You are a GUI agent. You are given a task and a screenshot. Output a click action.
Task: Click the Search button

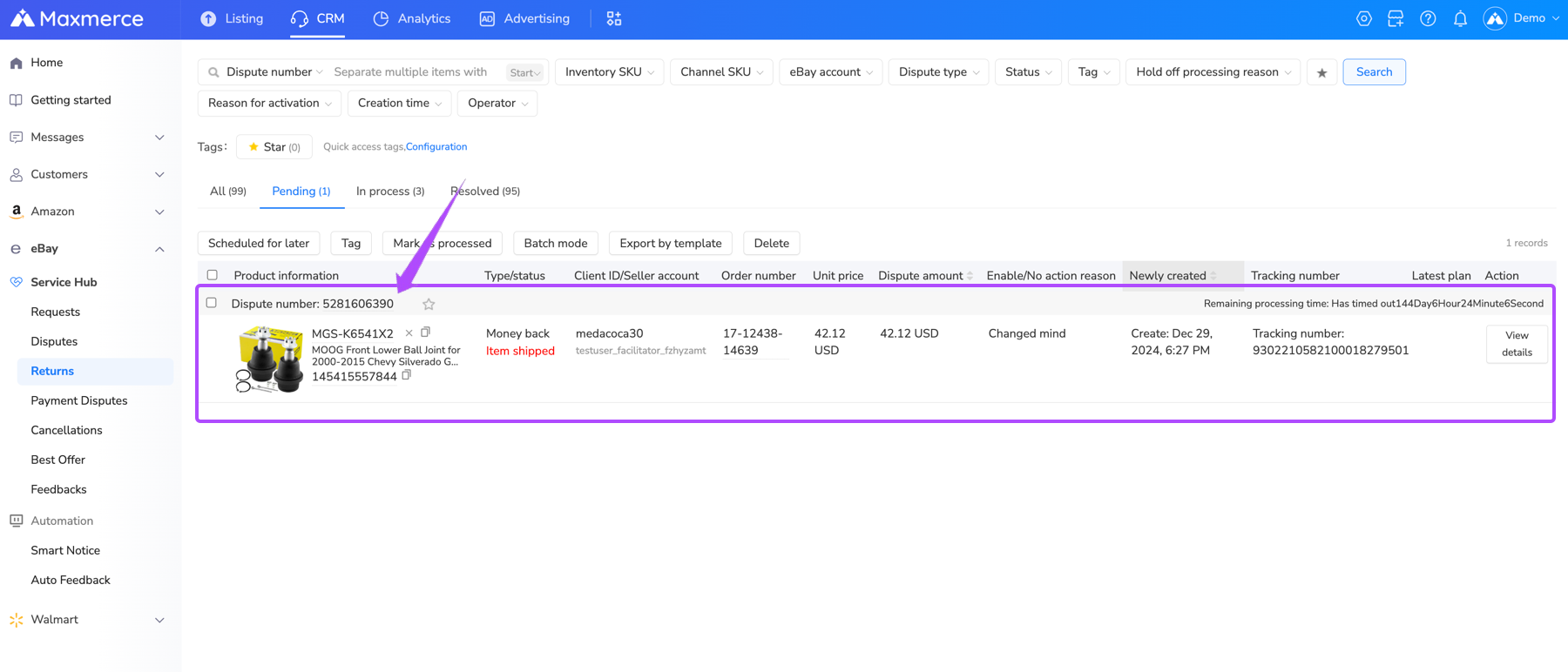click(1374, 72)
